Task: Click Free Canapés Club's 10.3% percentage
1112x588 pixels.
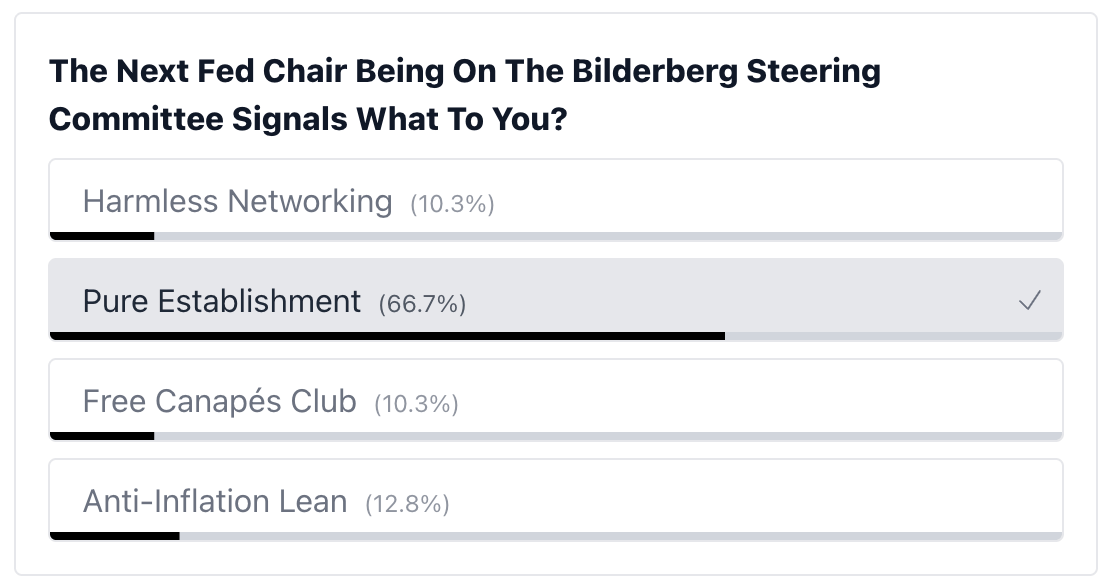Action: tap(416, 404)
